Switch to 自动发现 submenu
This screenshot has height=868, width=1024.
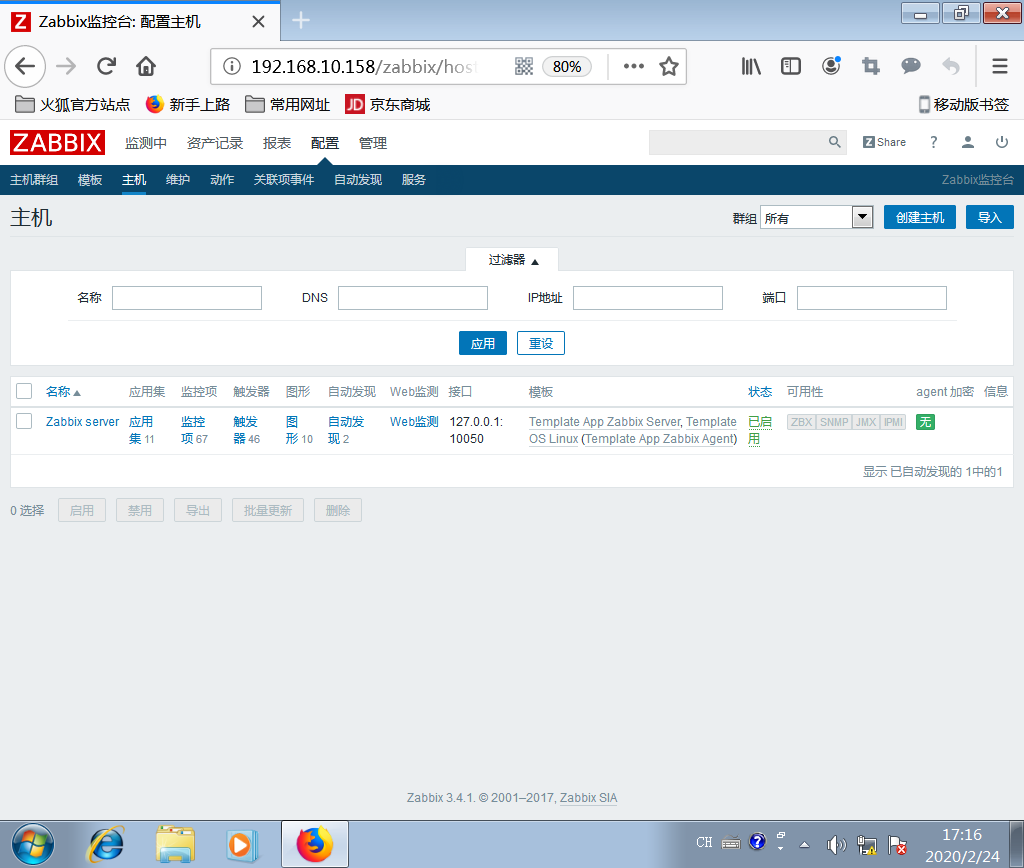pyautogui.click(x=358, y=180)
